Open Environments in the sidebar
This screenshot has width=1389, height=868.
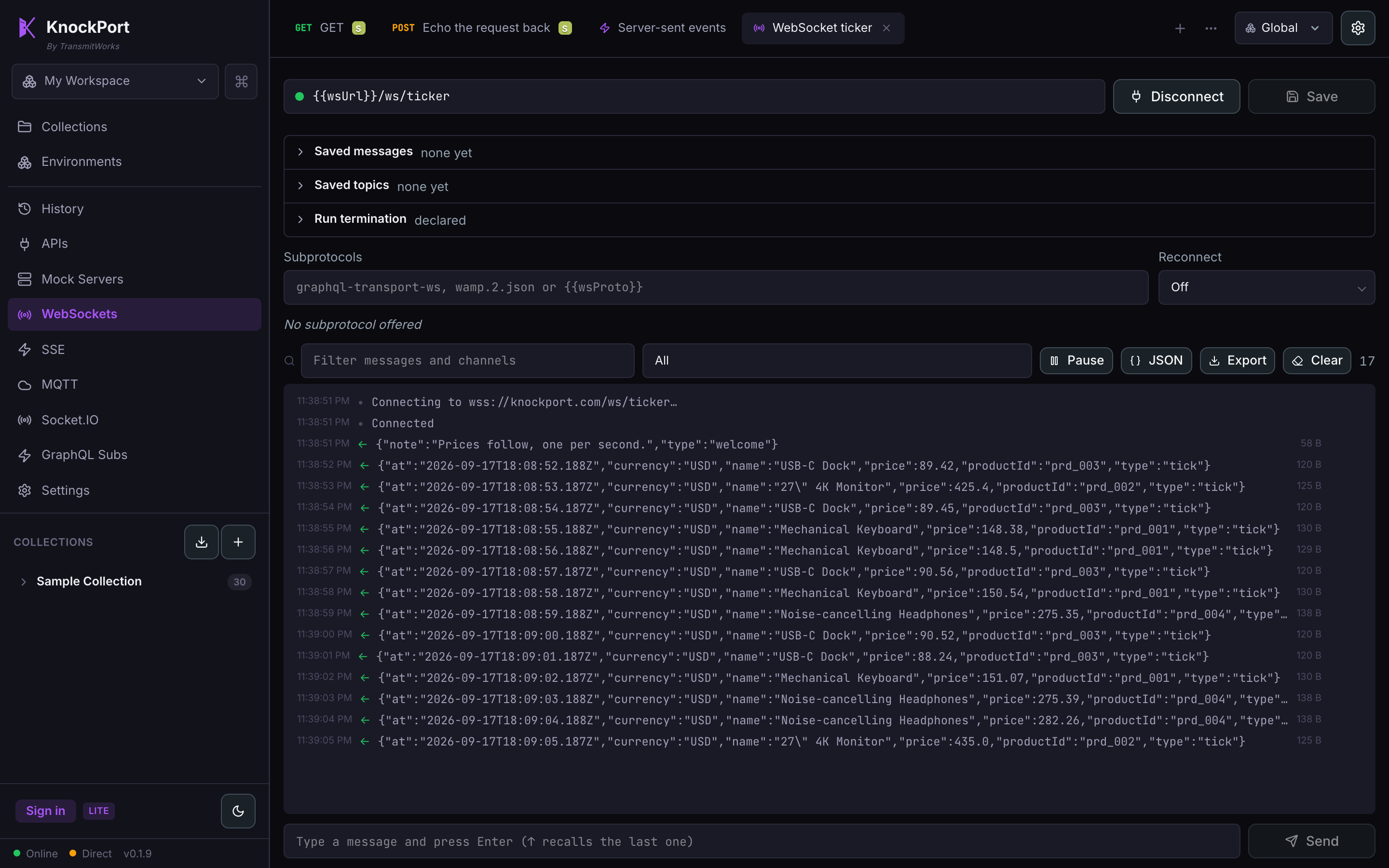pyautogui.click(x=134, y=162)
